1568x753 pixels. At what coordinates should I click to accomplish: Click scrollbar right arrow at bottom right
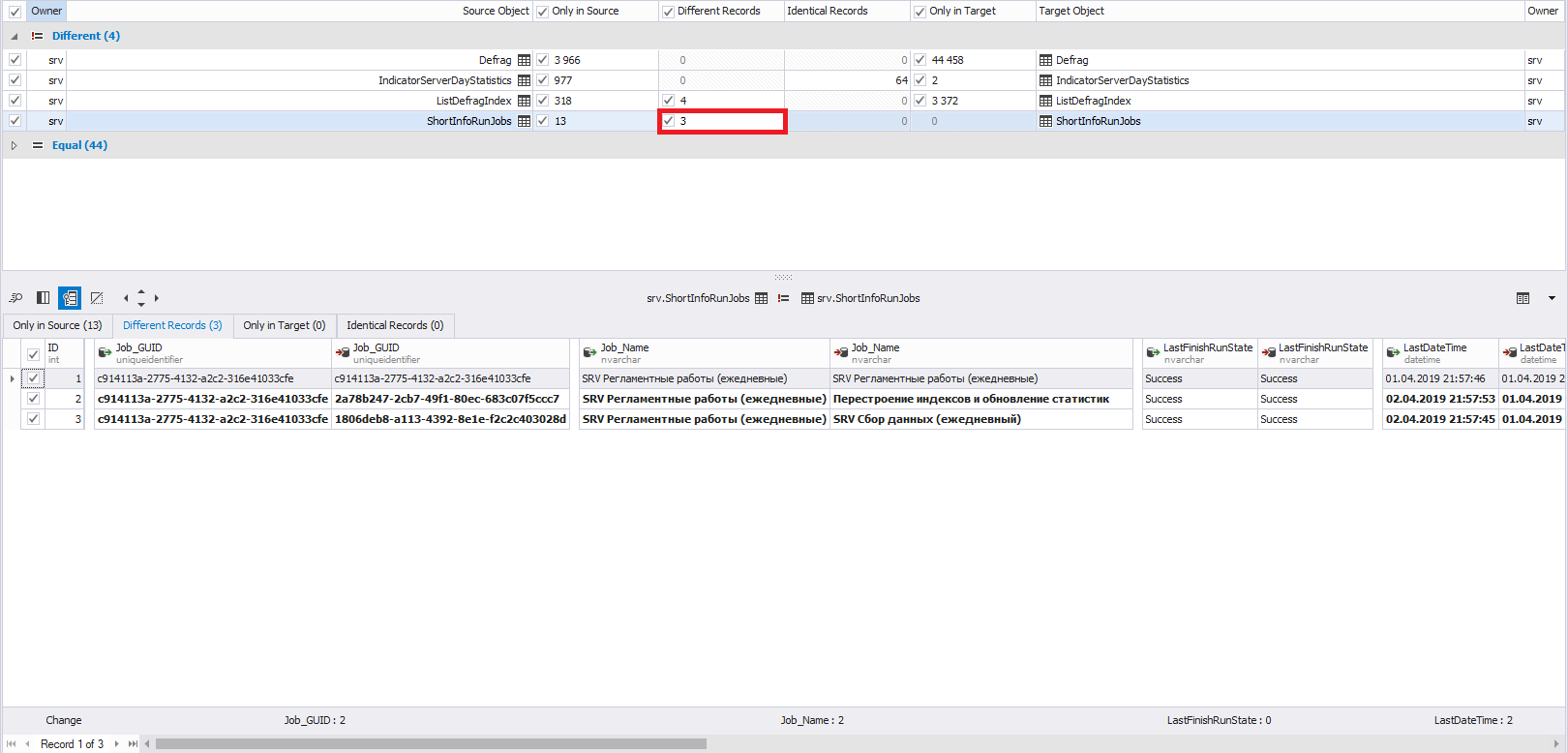click(1556, 744)
